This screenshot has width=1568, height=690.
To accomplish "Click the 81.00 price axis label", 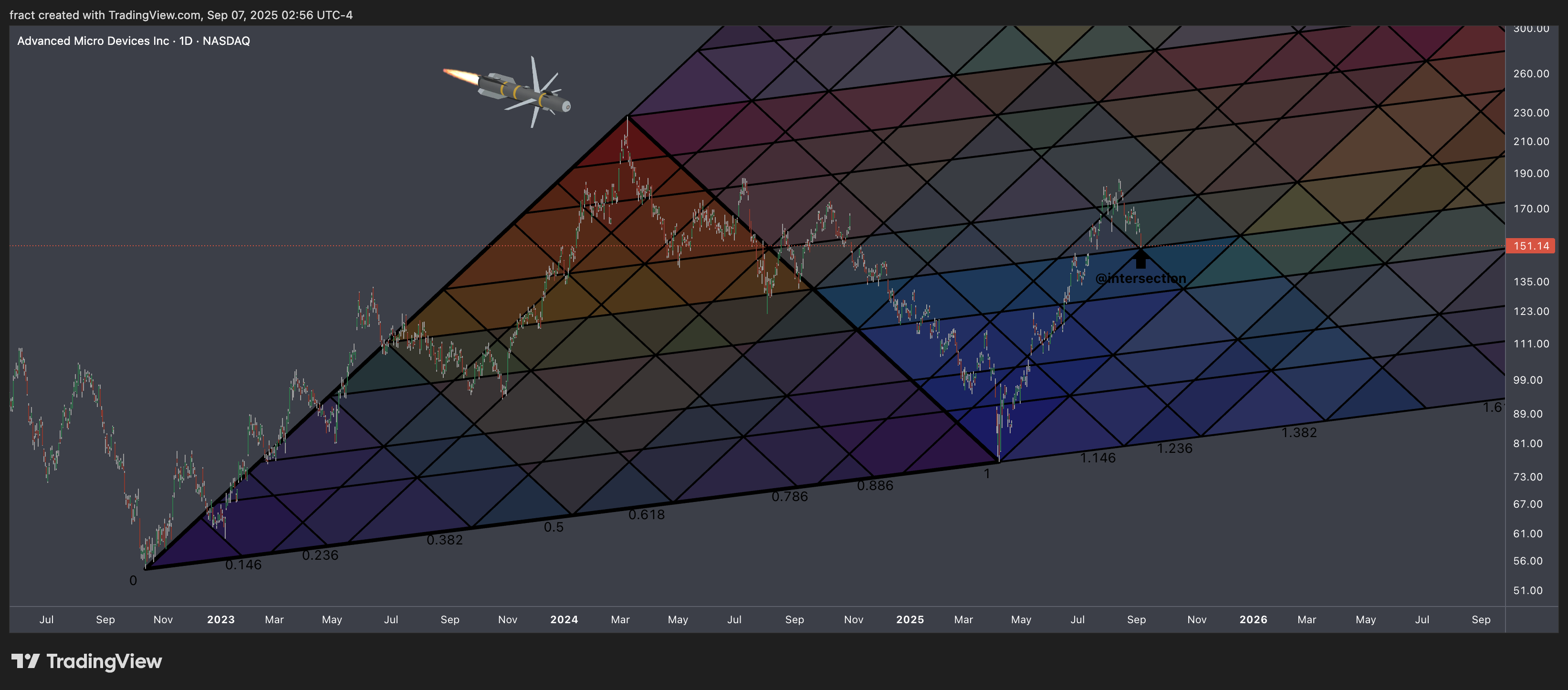I will [x=1528, y=444].
